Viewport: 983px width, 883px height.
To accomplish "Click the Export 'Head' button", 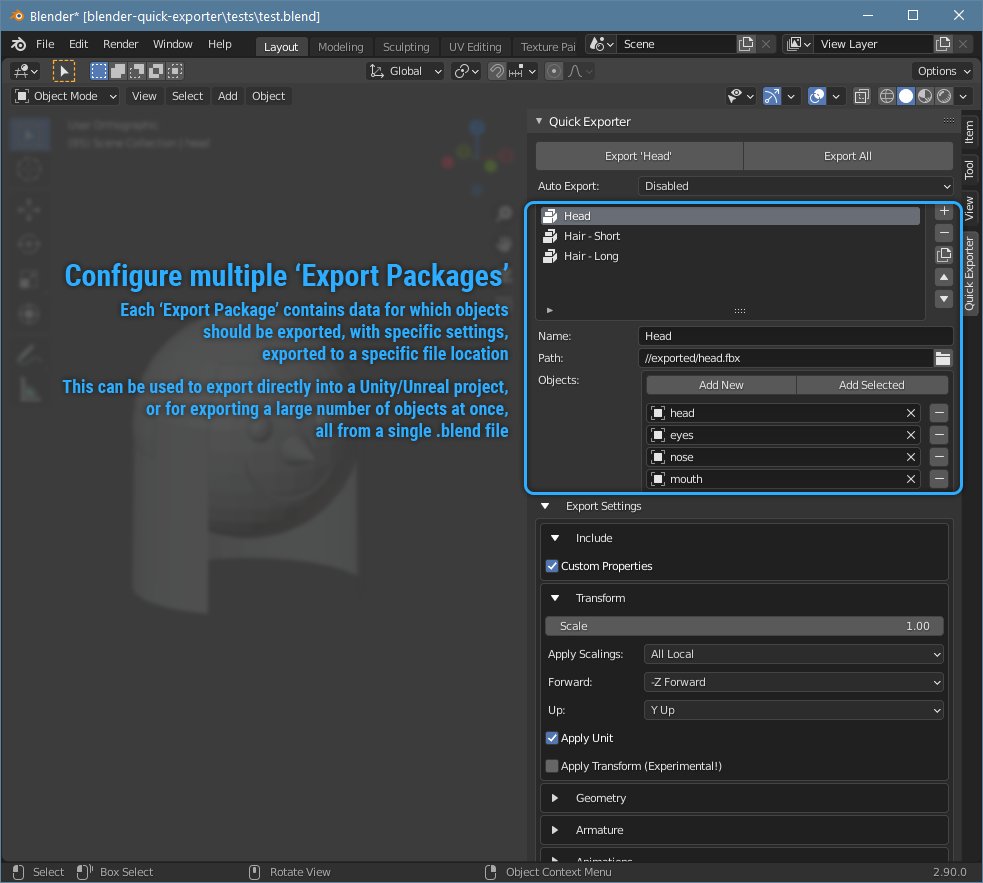I will point(639,156).
